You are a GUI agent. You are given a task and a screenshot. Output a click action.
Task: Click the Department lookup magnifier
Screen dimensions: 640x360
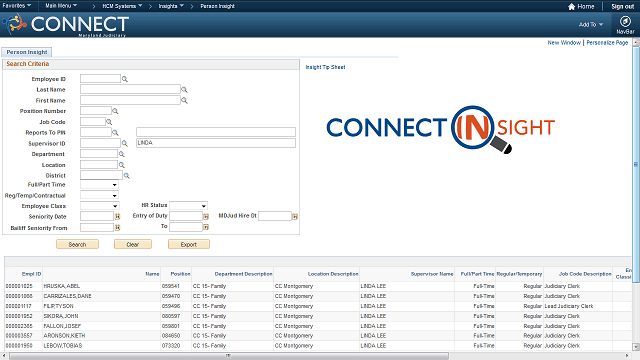(122, 154)
